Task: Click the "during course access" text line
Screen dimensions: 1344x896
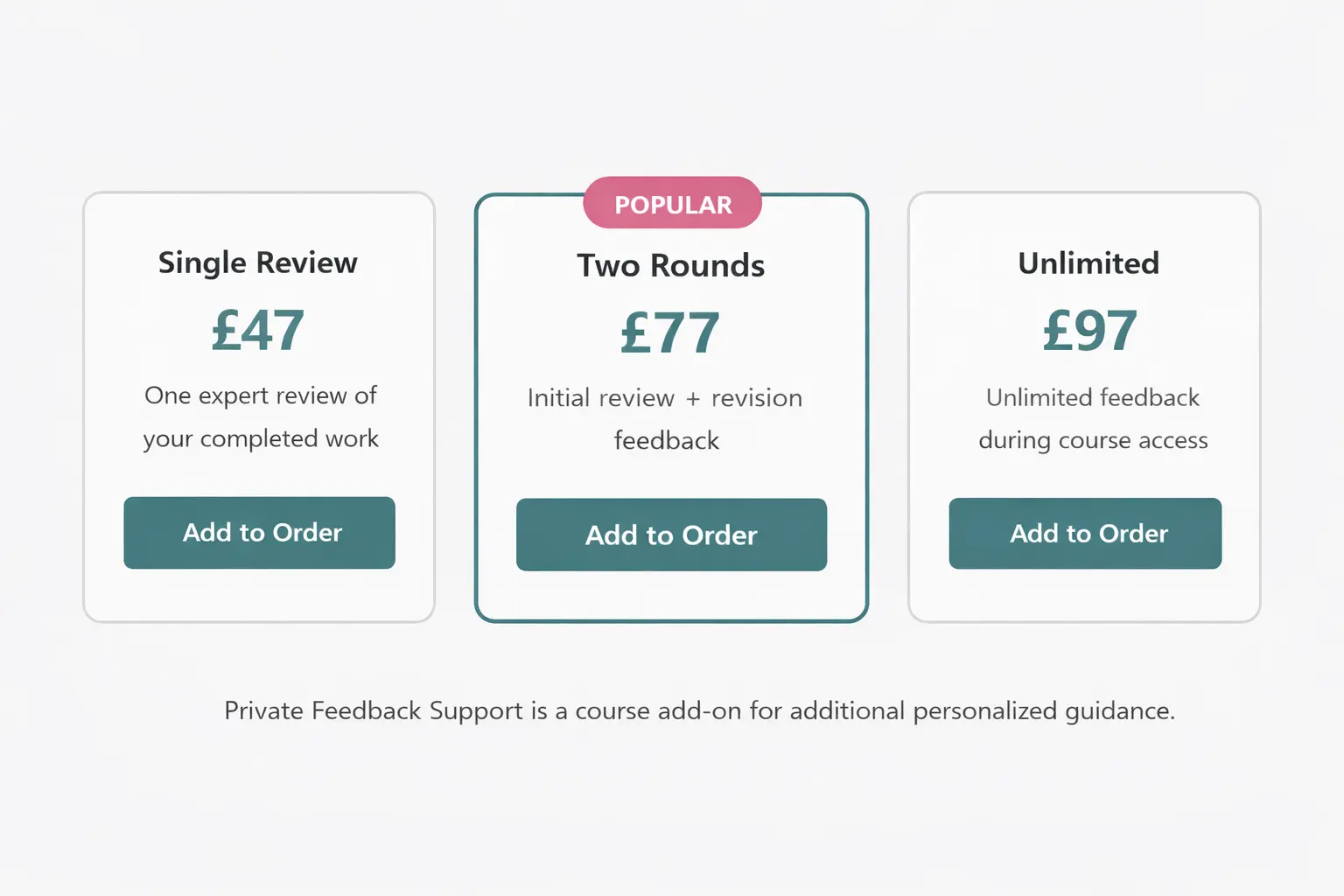Action: (1093, 440)
